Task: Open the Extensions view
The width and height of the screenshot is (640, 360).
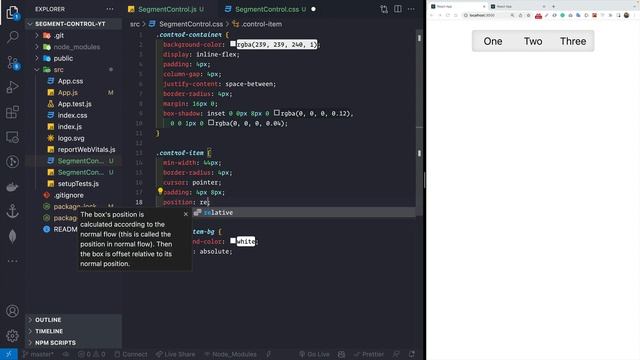Action: pyautogui.click(x=13, y=112)
